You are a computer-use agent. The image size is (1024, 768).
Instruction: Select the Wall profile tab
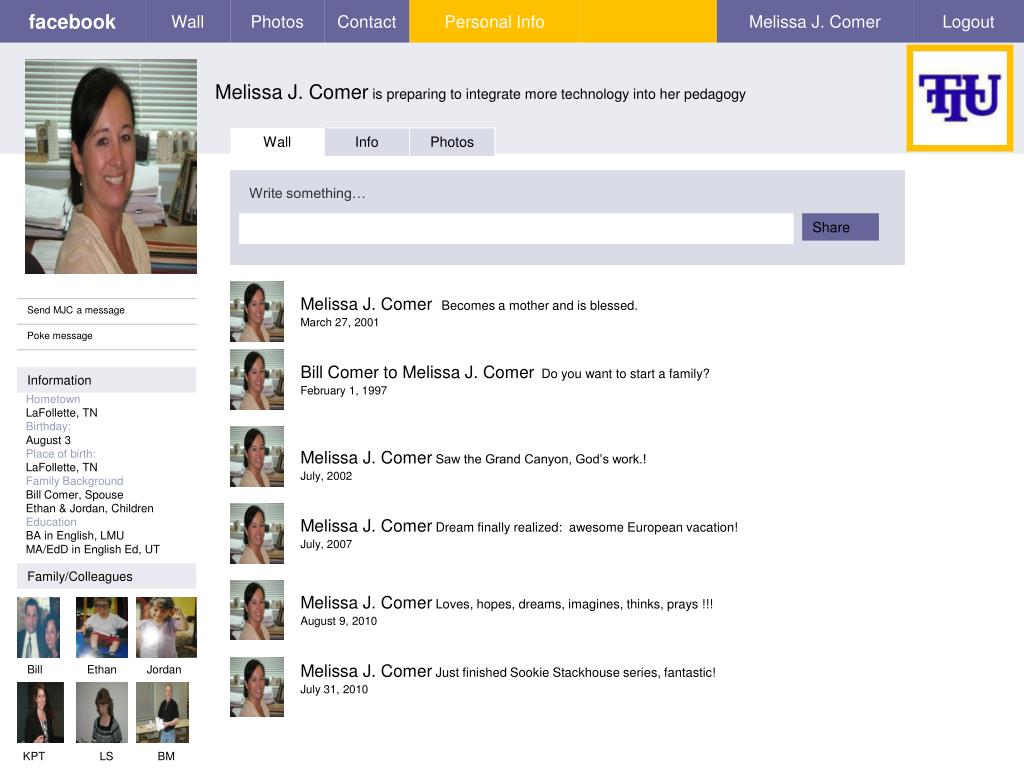coord(277,142)
